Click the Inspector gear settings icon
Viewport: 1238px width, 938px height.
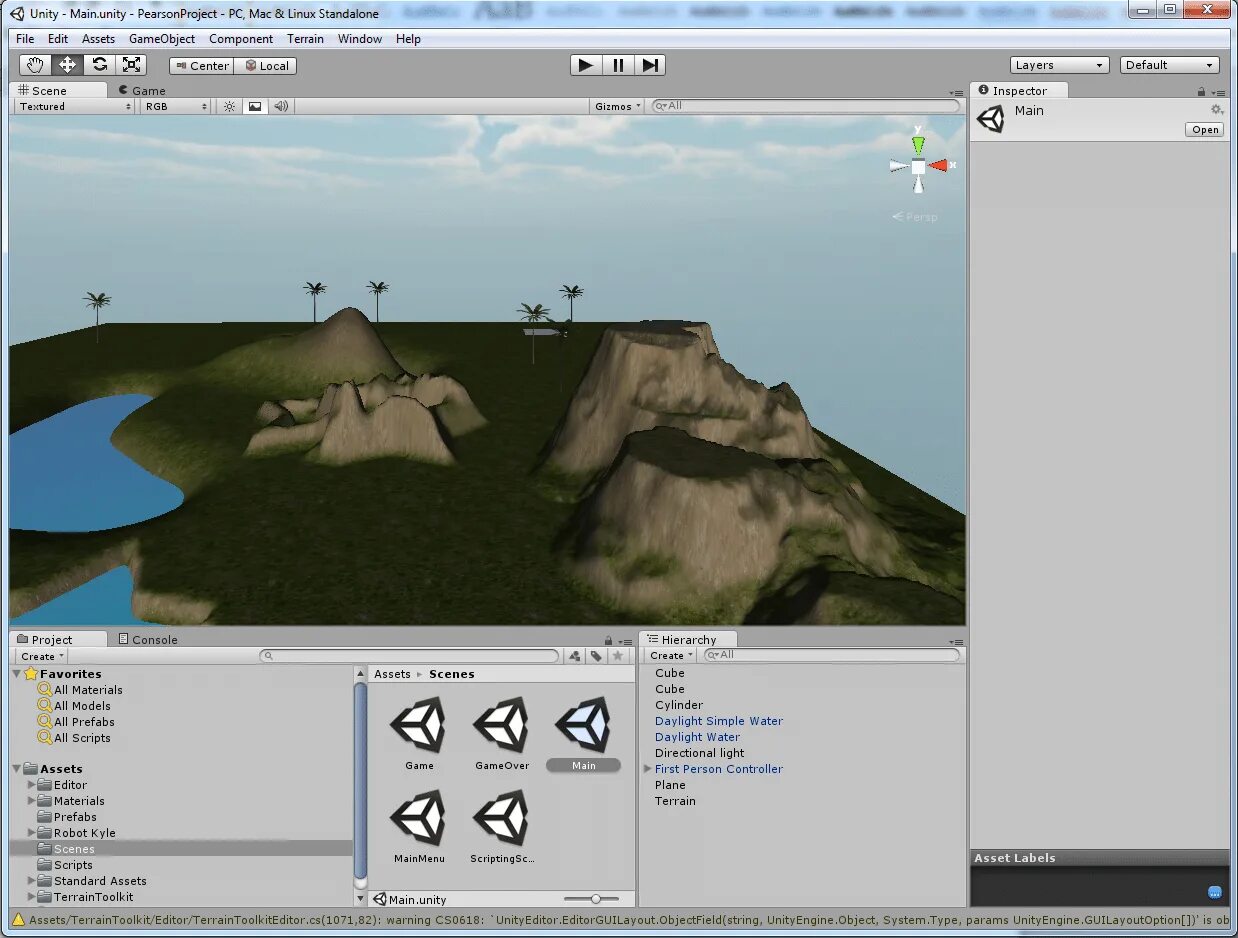point(1216,110)
